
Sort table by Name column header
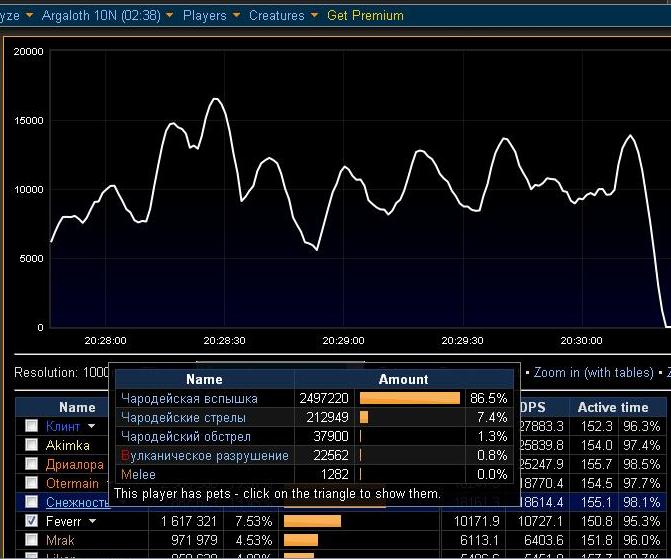click(x=77, y=407)
